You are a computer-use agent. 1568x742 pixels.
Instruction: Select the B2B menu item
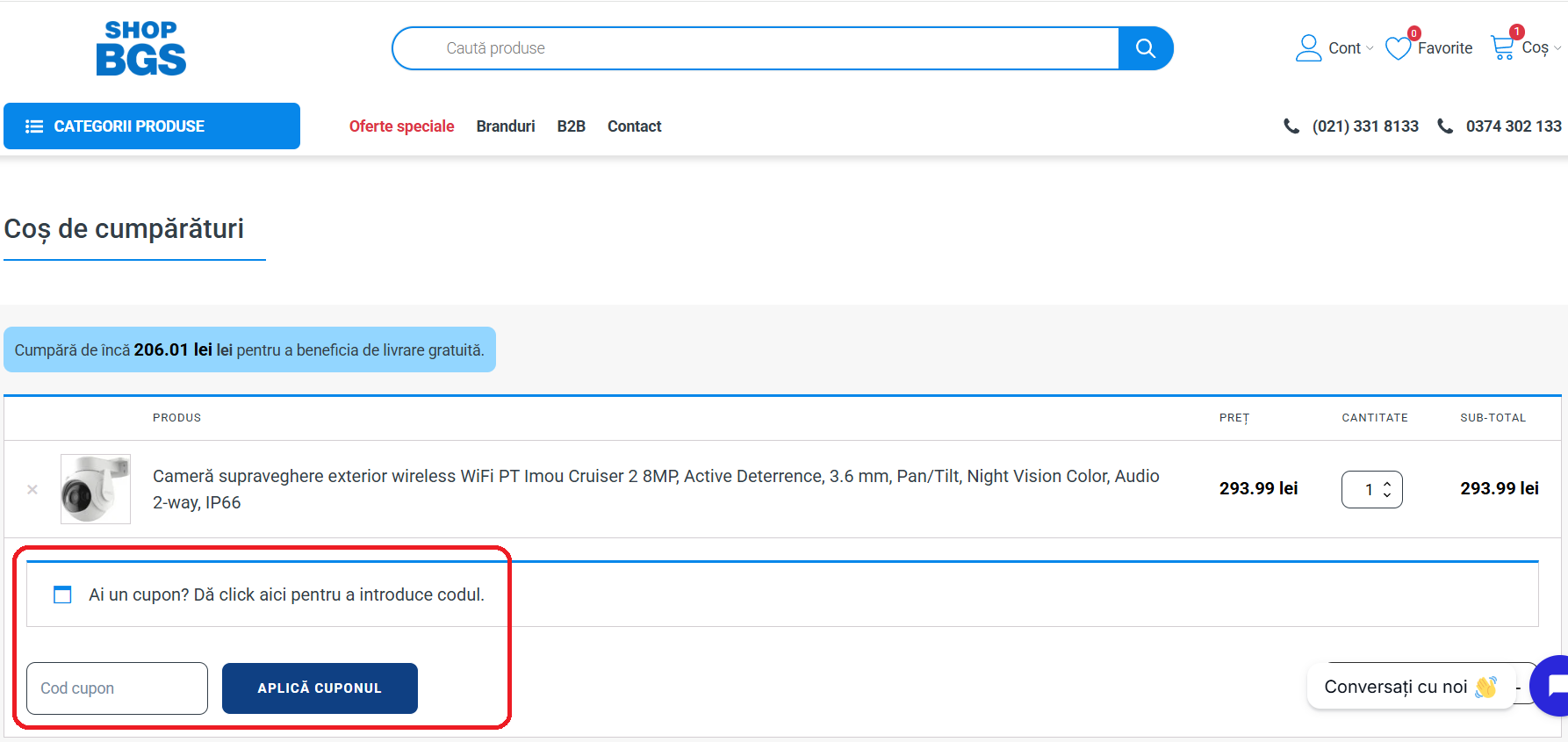(571, 126)
